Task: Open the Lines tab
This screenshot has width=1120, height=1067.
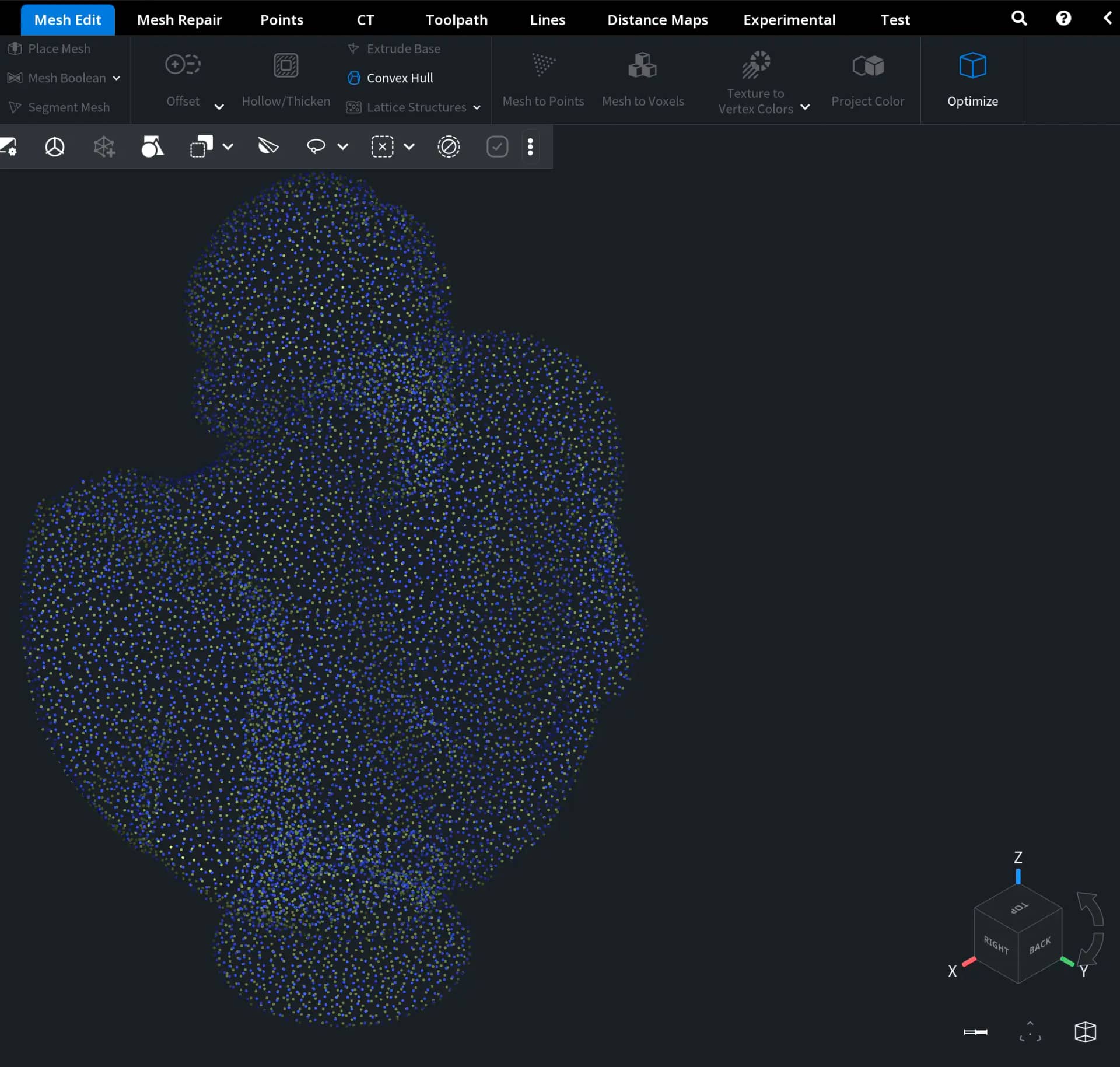Action: click(547, 20)
